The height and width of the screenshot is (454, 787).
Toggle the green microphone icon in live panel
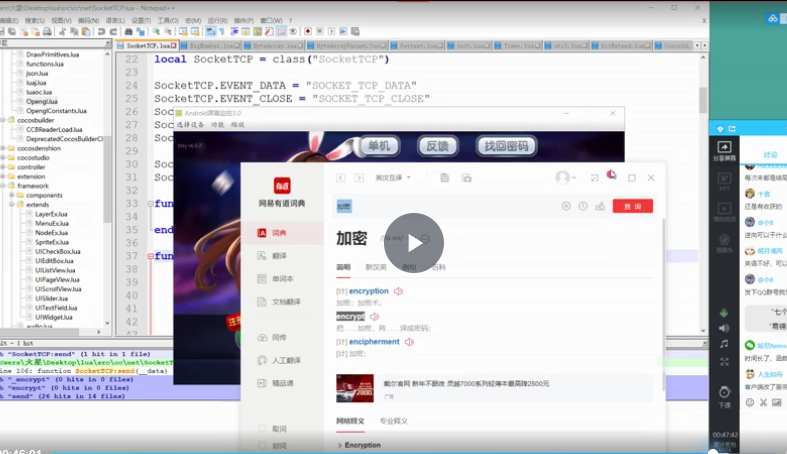coord(724,313)
